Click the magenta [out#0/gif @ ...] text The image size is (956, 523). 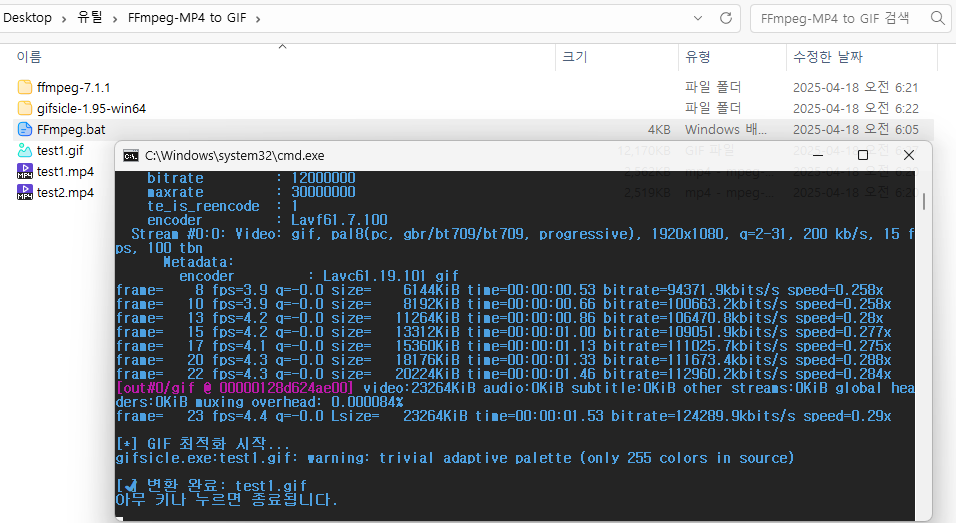[x=235, y=388]
